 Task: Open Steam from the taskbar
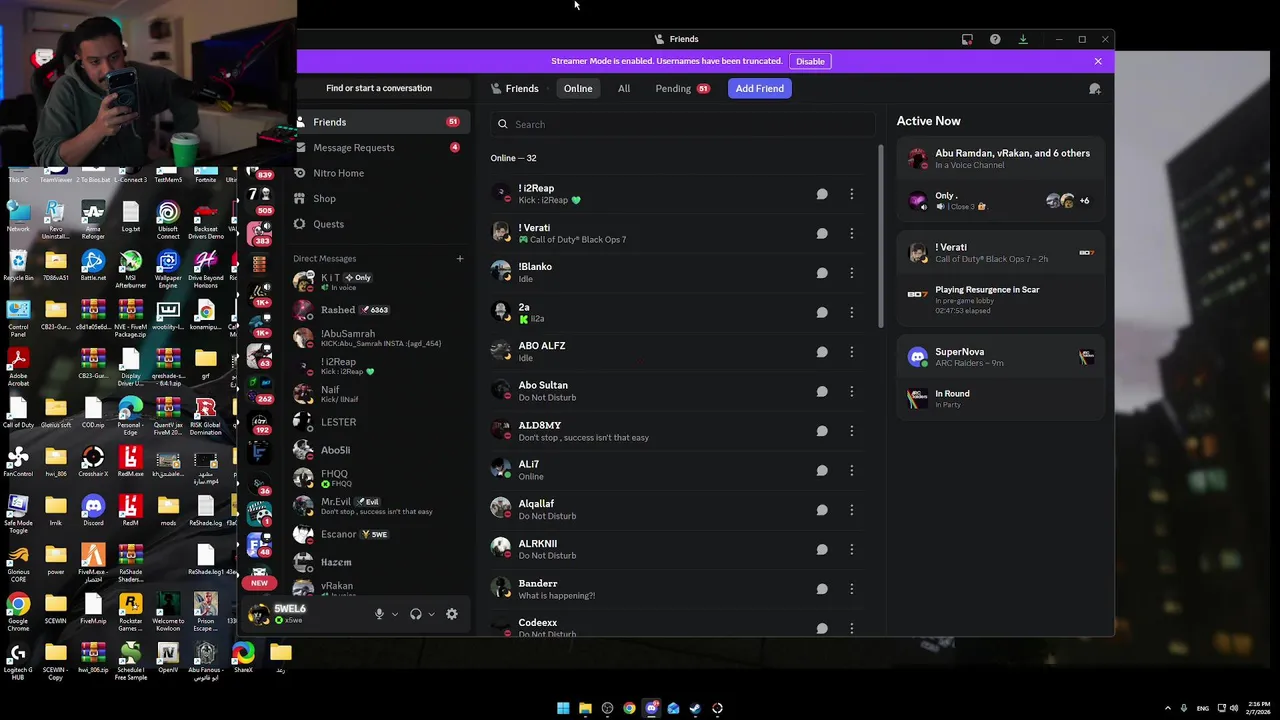(x=695, y=708)
